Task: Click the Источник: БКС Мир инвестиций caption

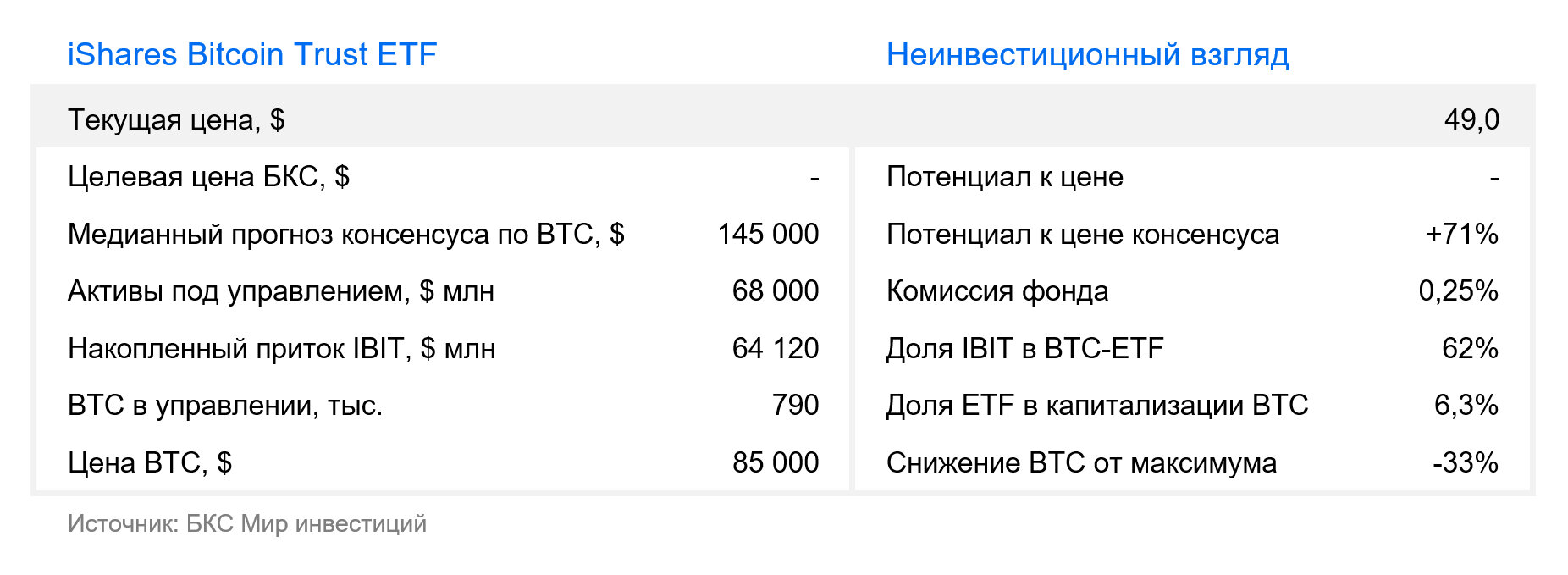Action: coord(247,524)
